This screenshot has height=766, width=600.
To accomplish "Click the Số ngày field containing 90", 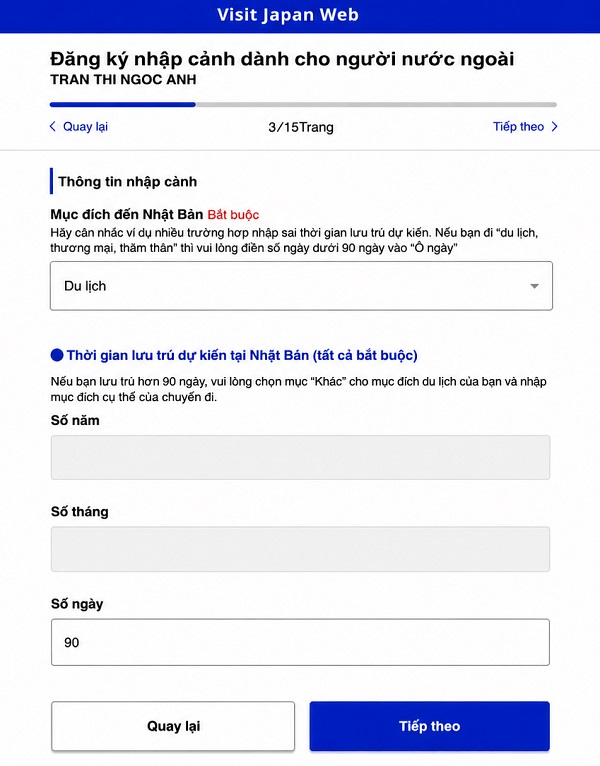I will 300,642.
